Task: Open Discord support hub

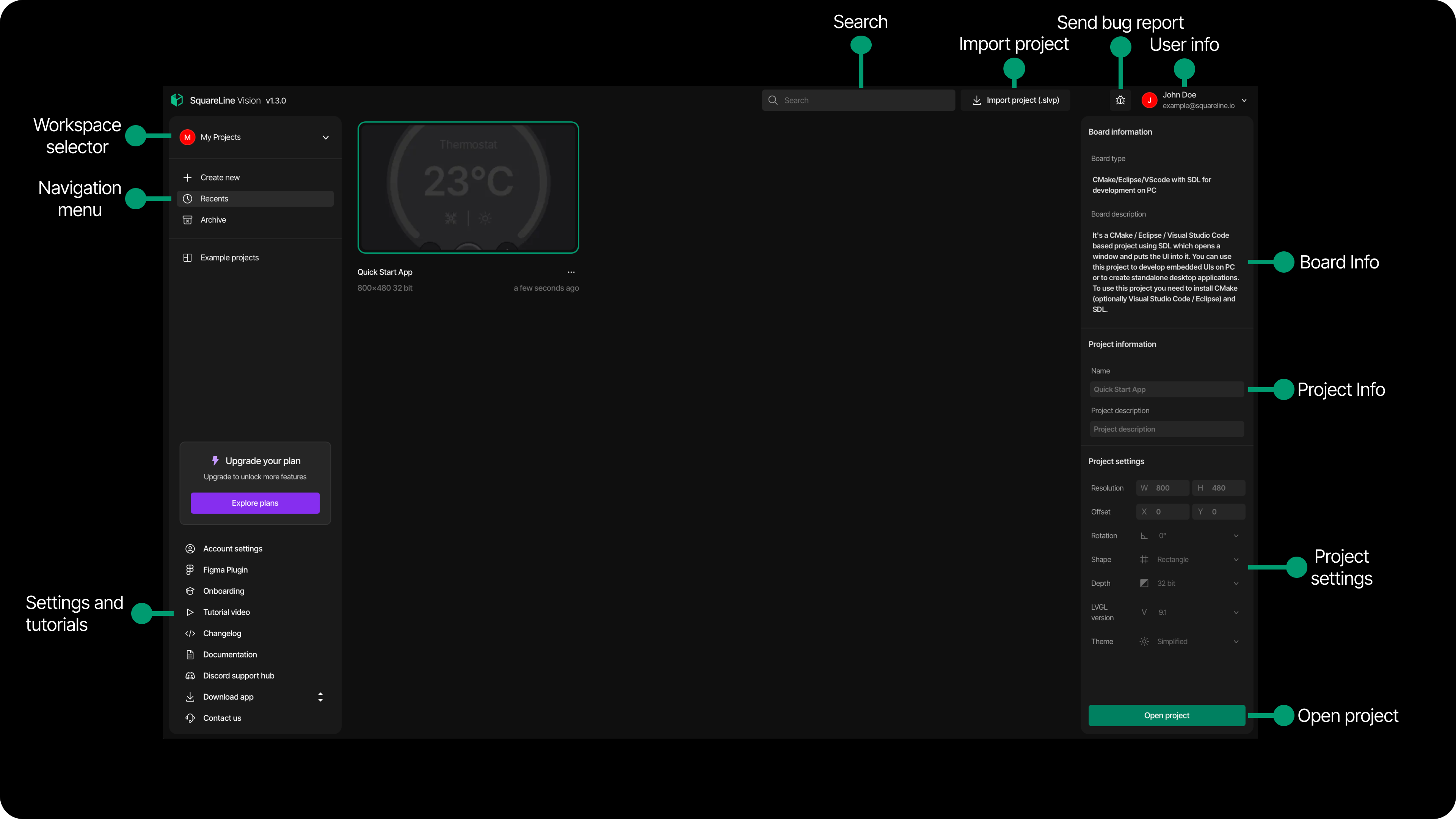Action: [x=238, y=675]
